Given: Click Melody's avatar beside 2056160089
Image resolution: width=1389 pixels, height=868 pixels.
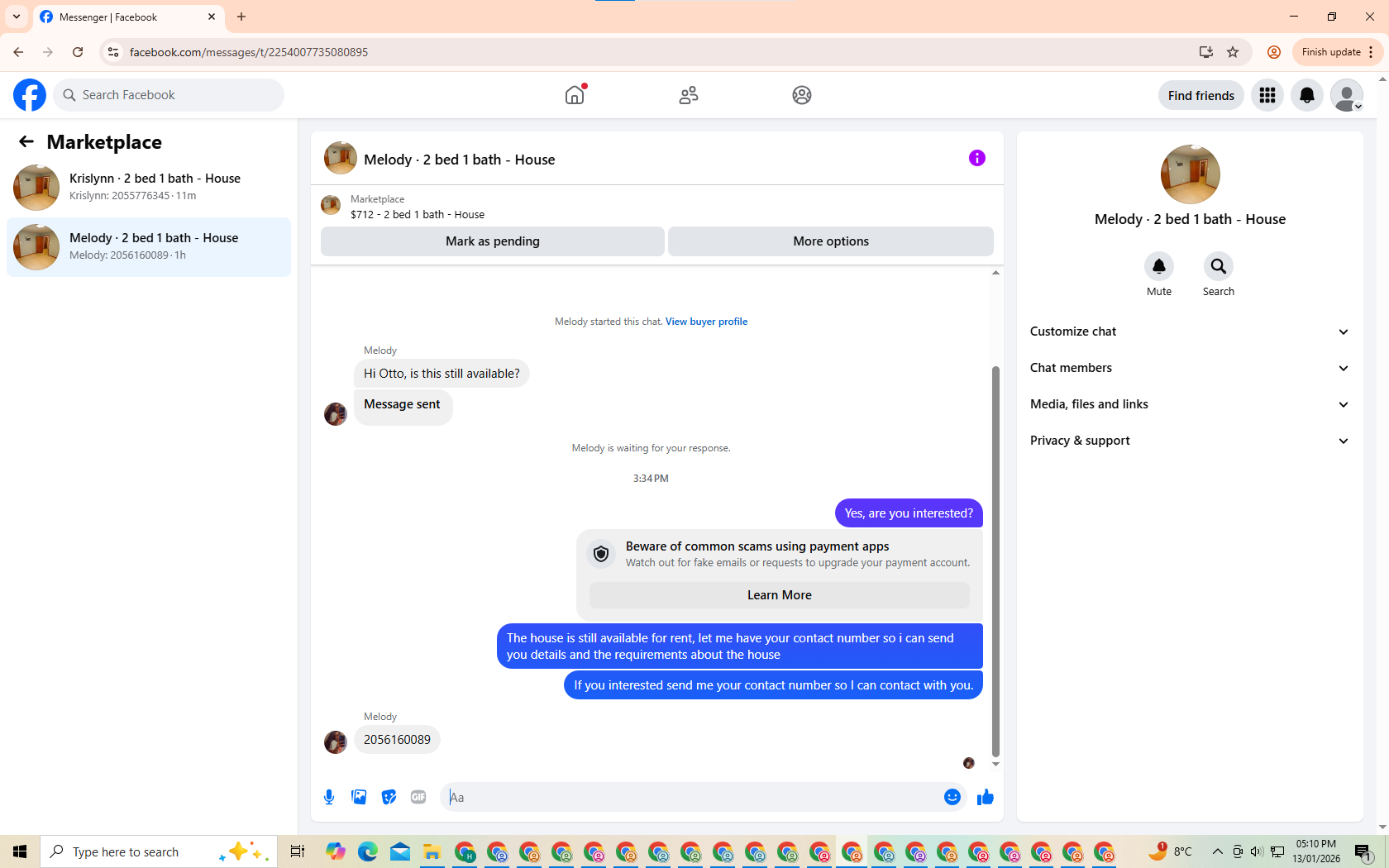Looking at the screenshot, I should (x=336, y=742).
